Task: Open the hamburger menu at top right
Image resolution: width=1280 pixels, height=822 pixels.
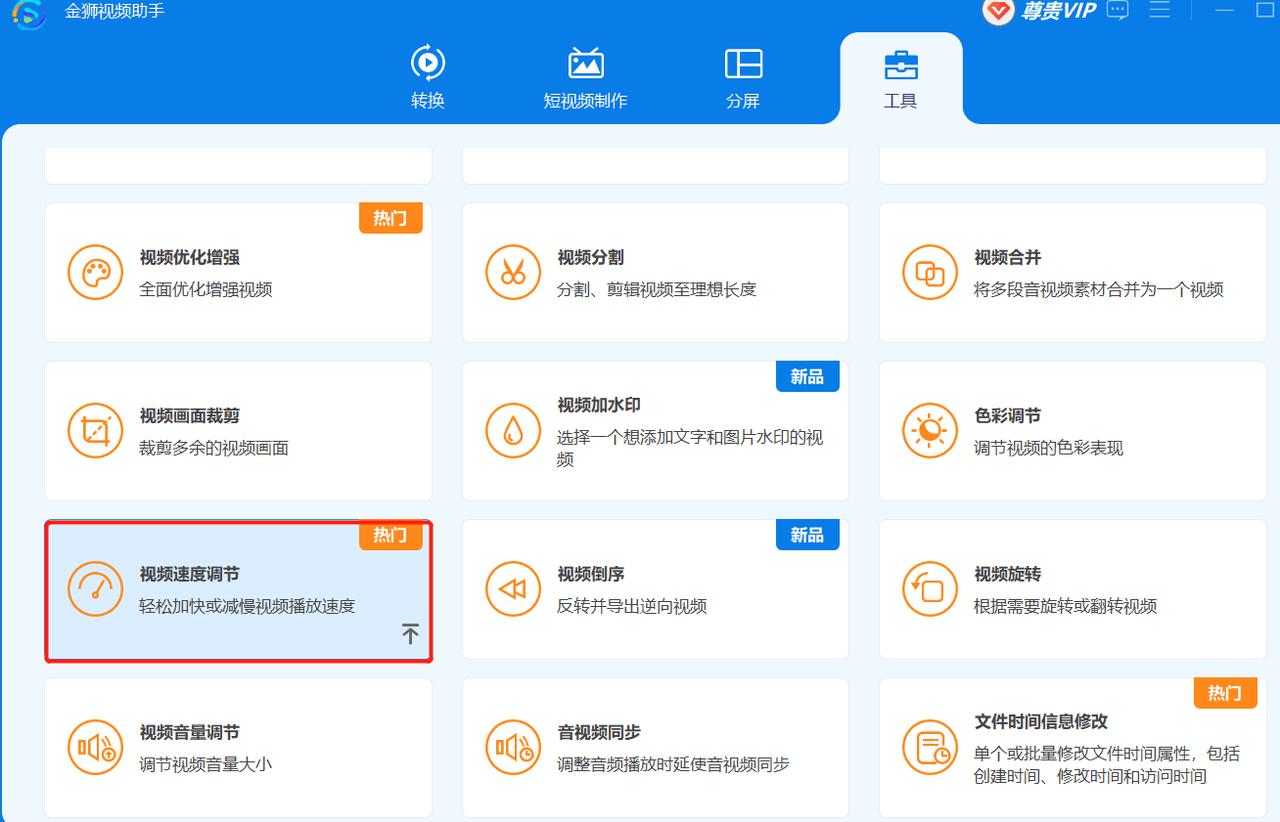Action: [x=1160, y=11]
